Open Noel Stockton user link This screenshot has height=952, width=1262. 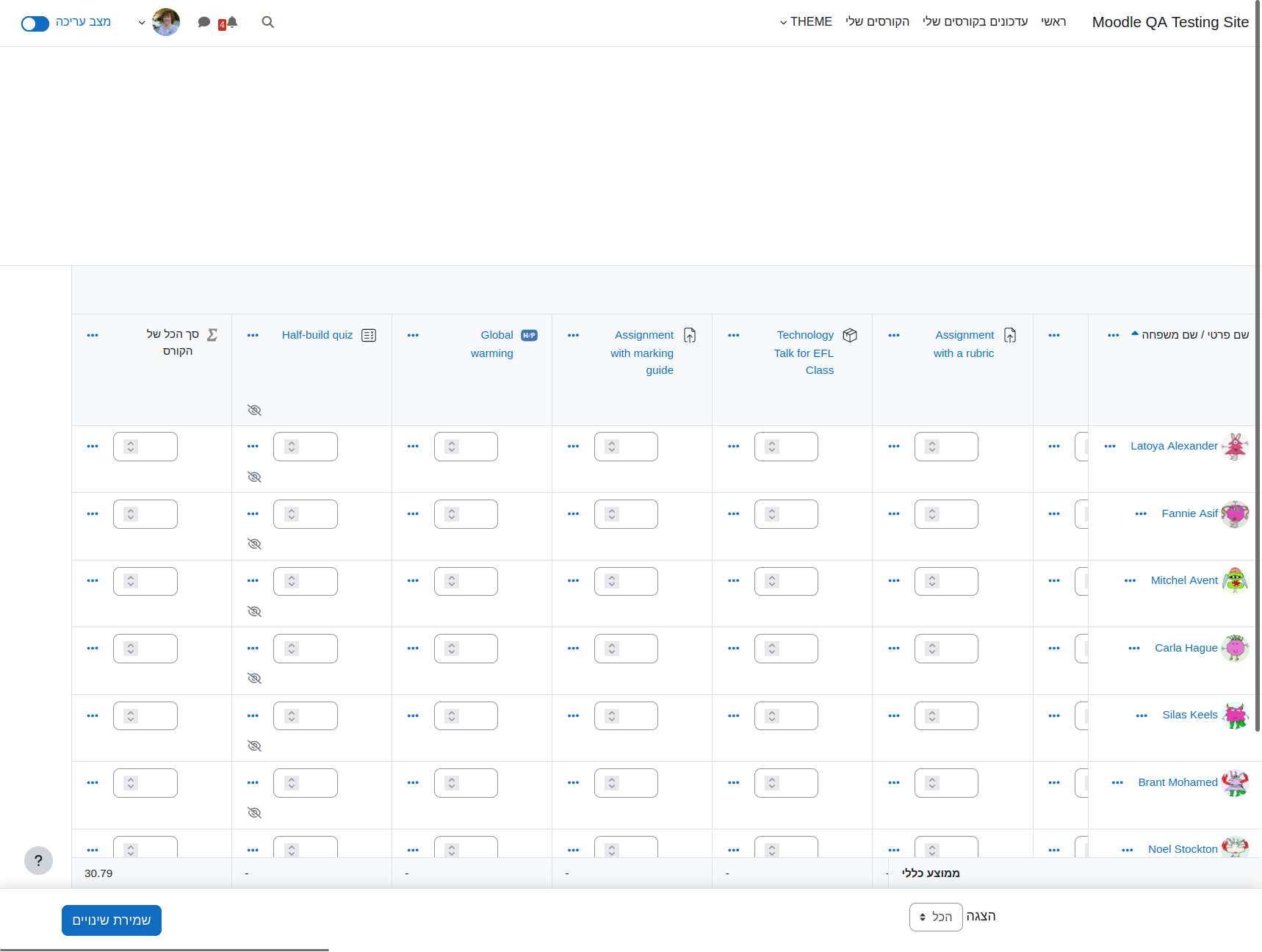[1183, 849]
